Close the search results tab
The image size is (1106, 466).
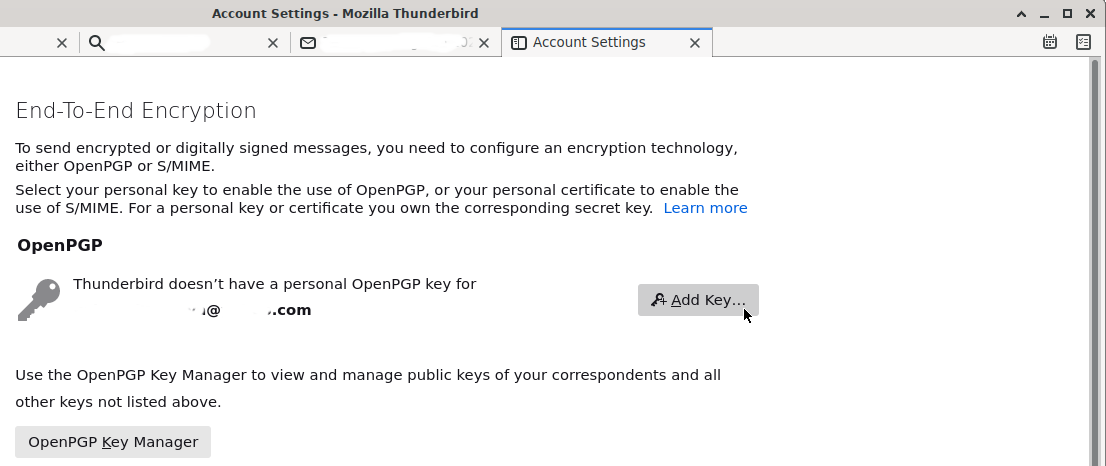pos(273,43)
